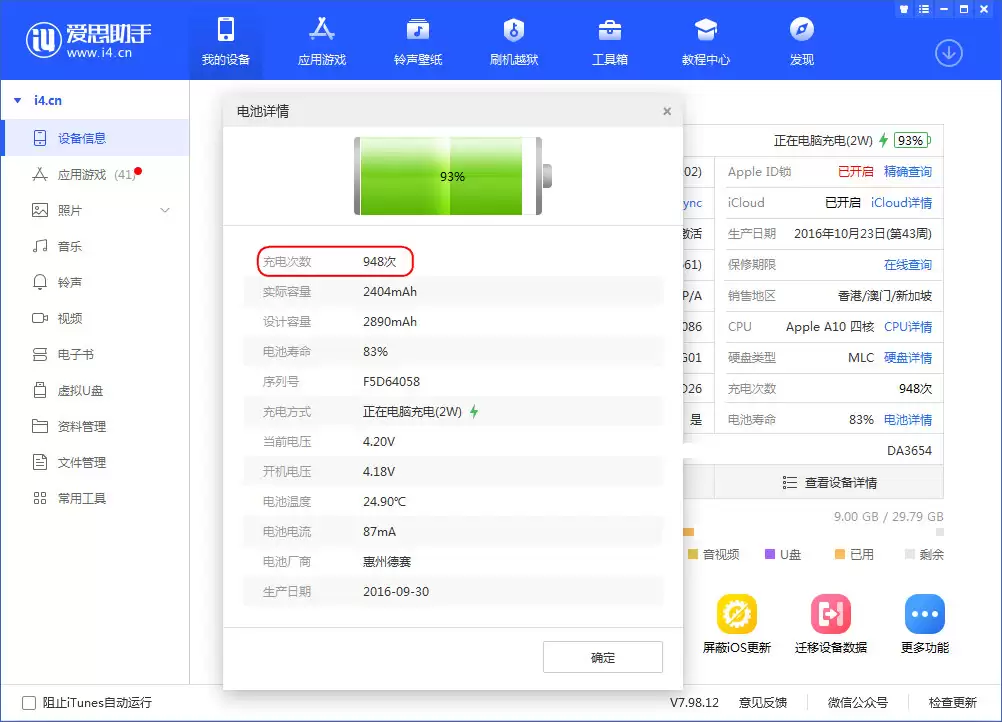Click the 精确查询 link

tap(907, 171)
